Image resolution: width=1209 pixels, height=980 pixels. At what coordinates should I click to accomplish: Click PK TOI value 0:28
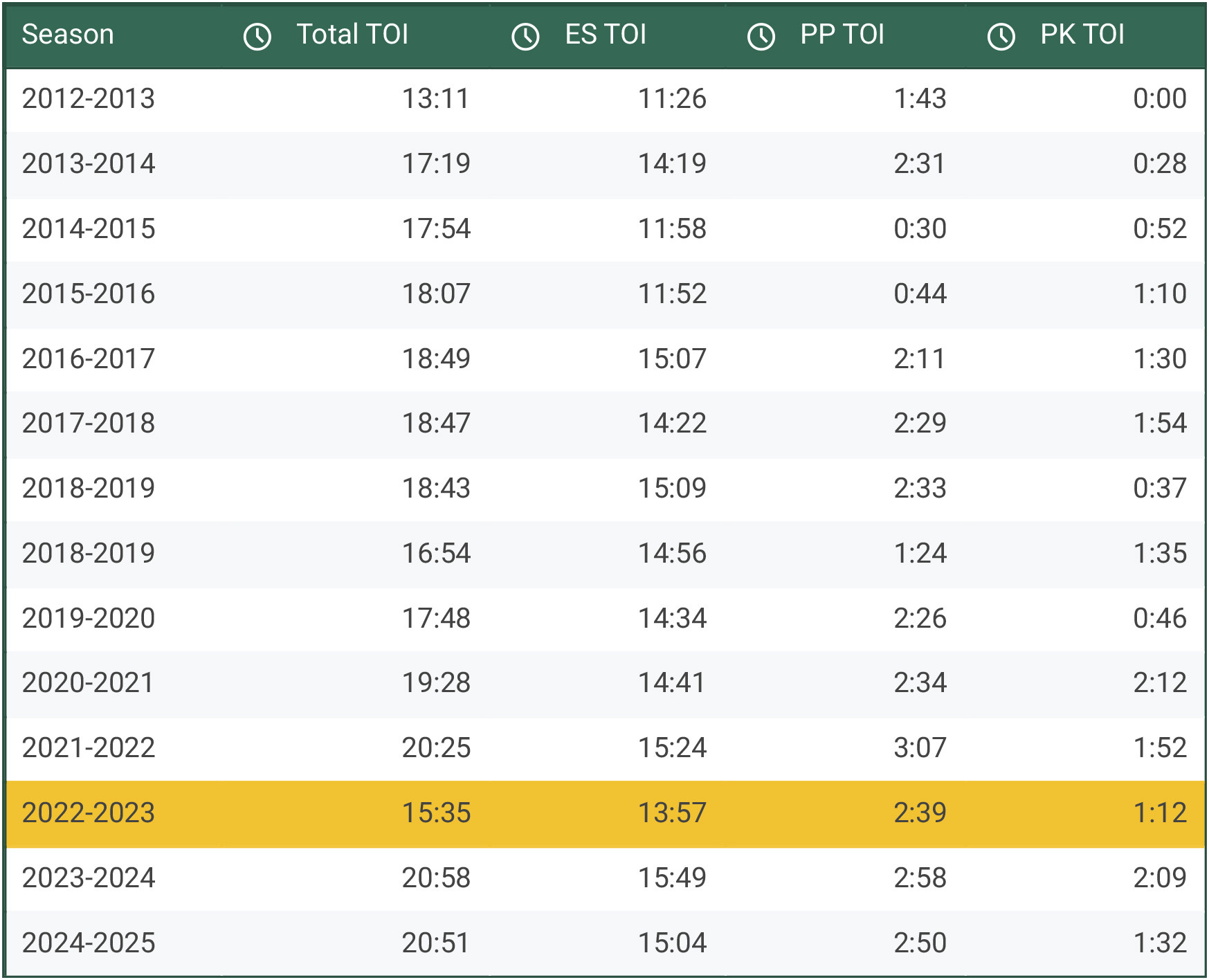point(1160,164)
